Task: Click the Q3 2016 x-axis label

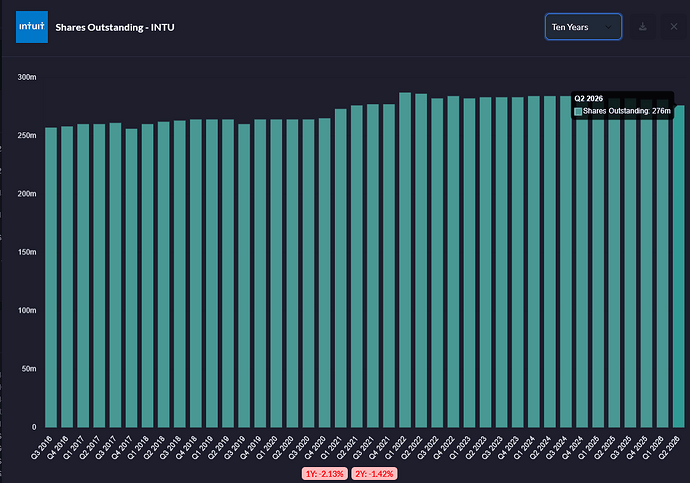Action: click(x=41, y=447)
